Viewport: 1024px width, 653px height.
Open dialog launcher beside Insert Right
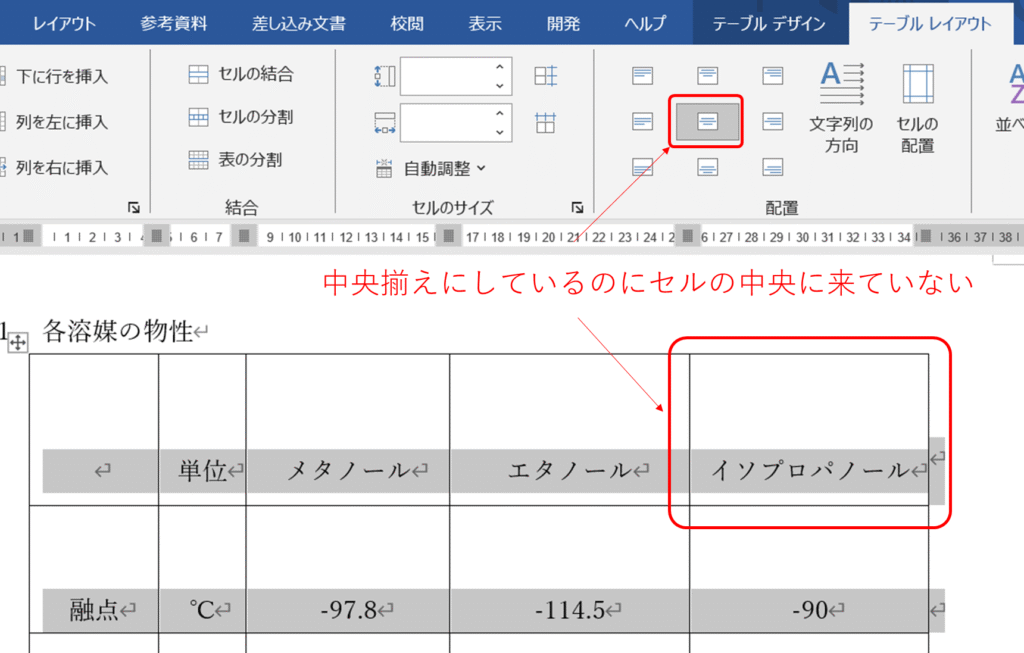coord(133,207)
